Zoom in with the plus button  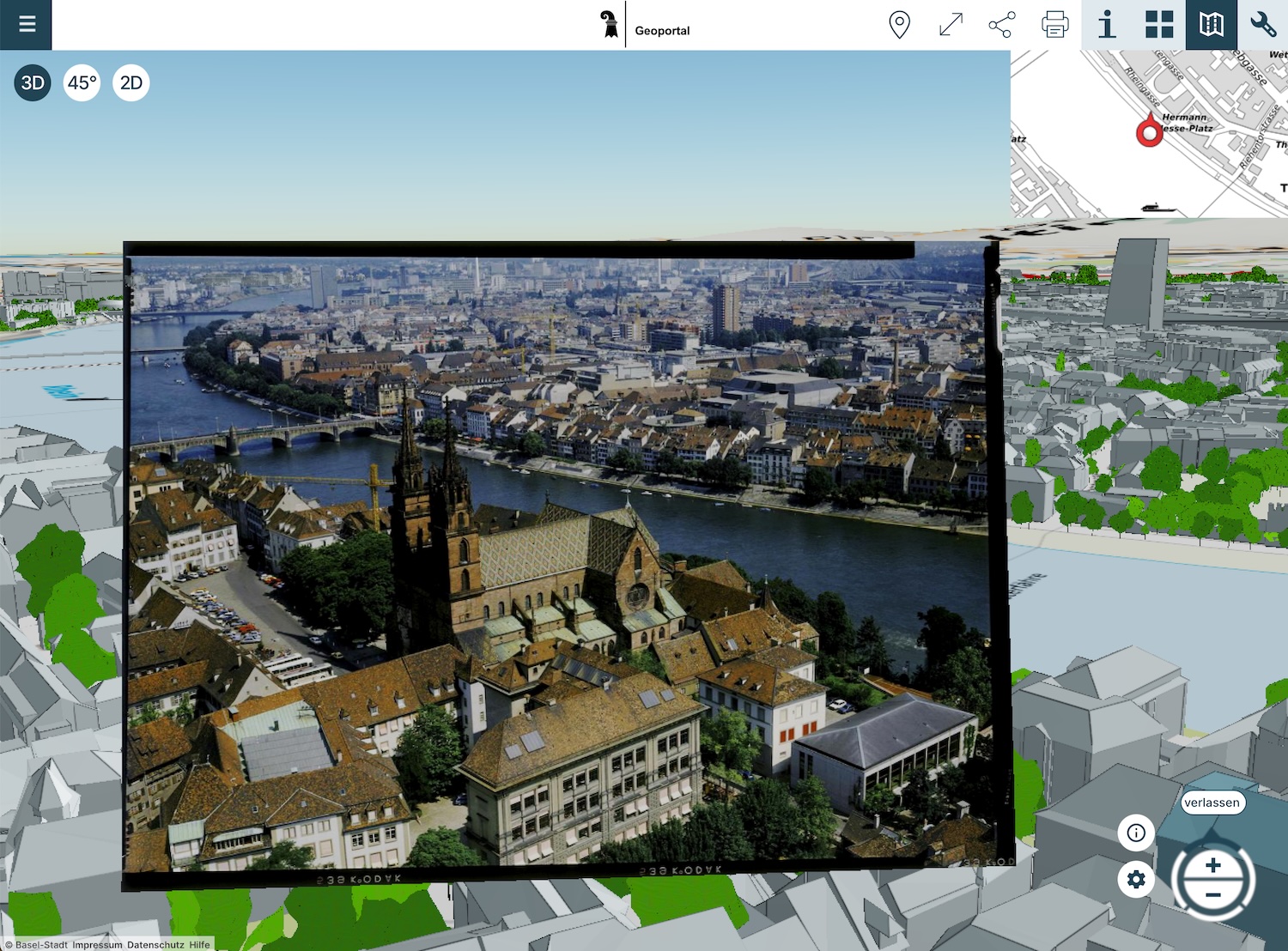point(1213,865)
